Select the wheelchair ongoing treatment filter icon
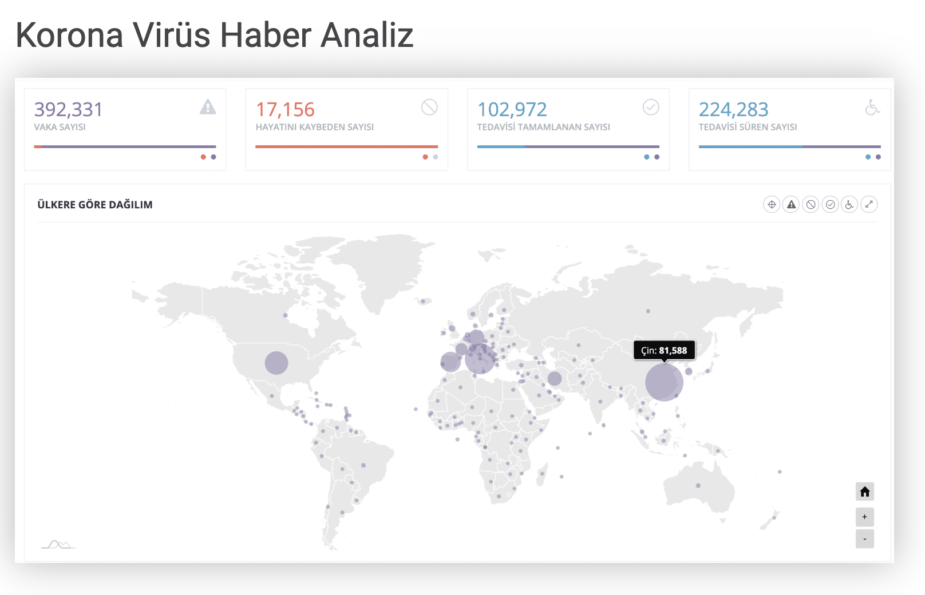Viewport: 925px width, 595px height. coord(850,204)
